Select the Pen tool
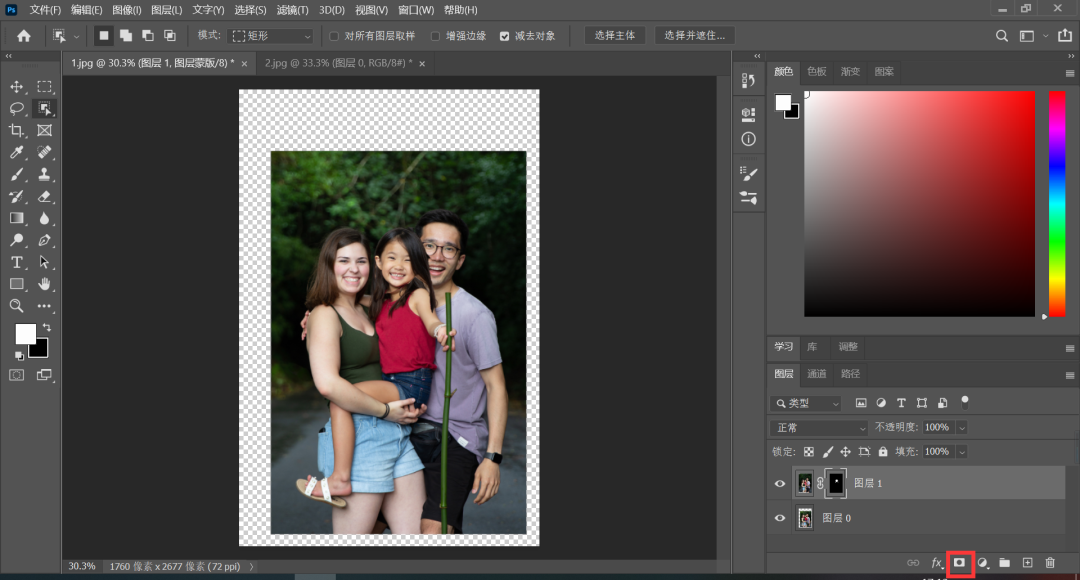This screenshot has height=580, width=1080. (x=45, y=240)
